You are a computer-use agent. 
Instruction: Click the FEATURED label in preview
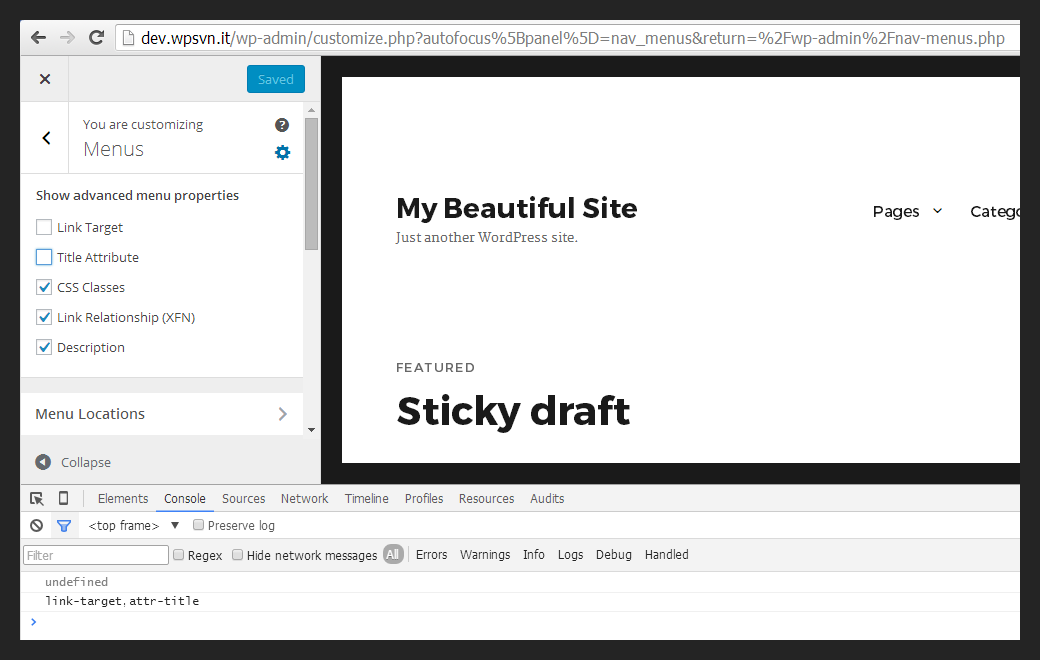[x=435, y=367]
